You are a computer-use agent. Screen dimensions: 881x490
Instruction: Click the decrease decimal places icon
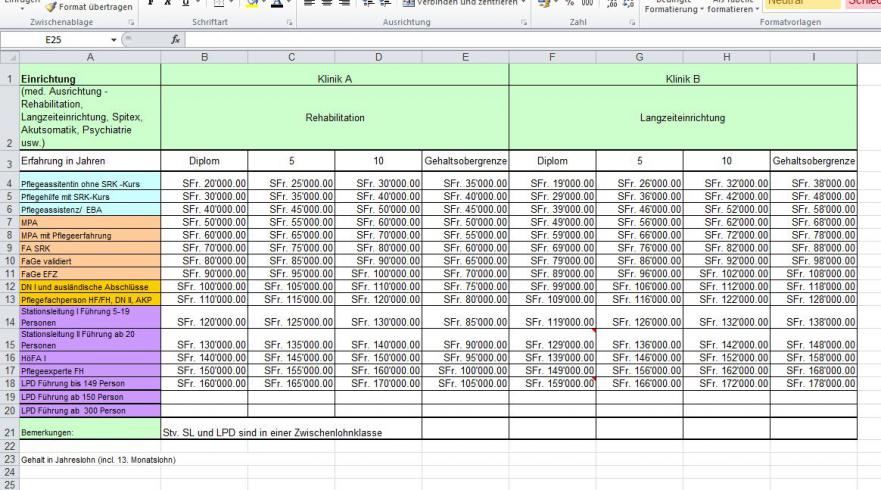point(628,3)
